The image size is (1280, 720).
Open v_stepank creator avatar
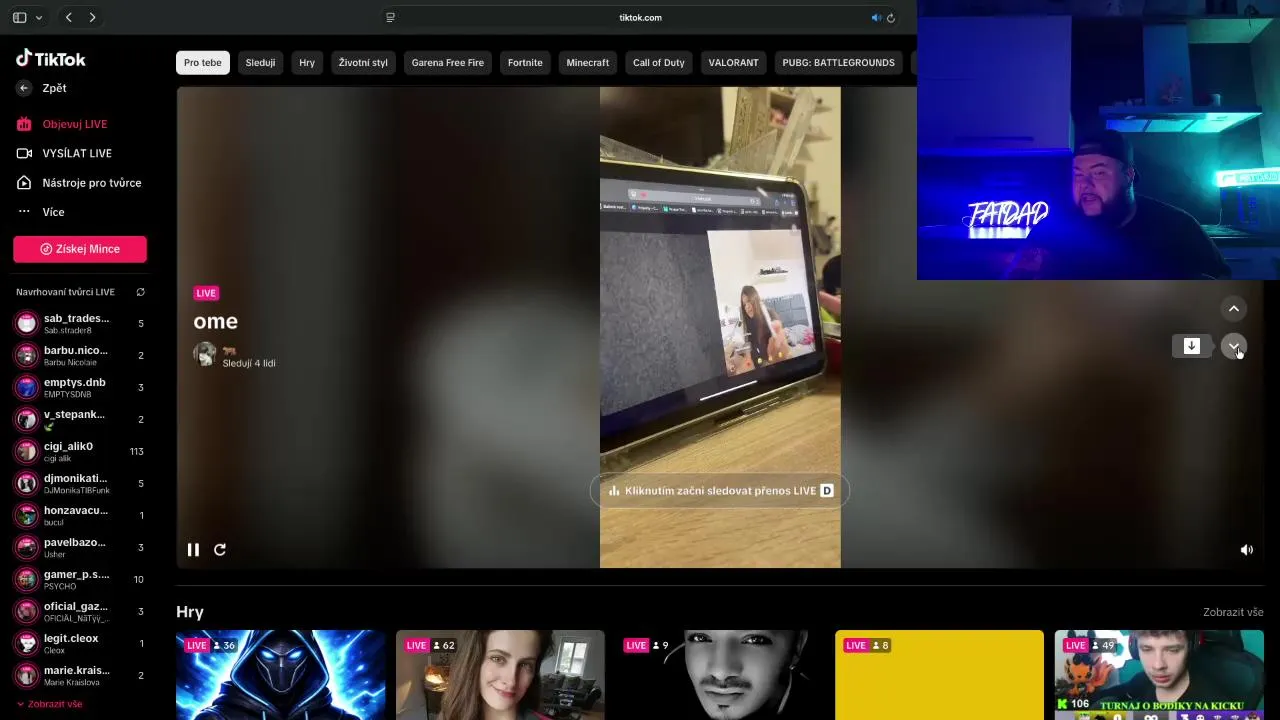pos(27,419)
